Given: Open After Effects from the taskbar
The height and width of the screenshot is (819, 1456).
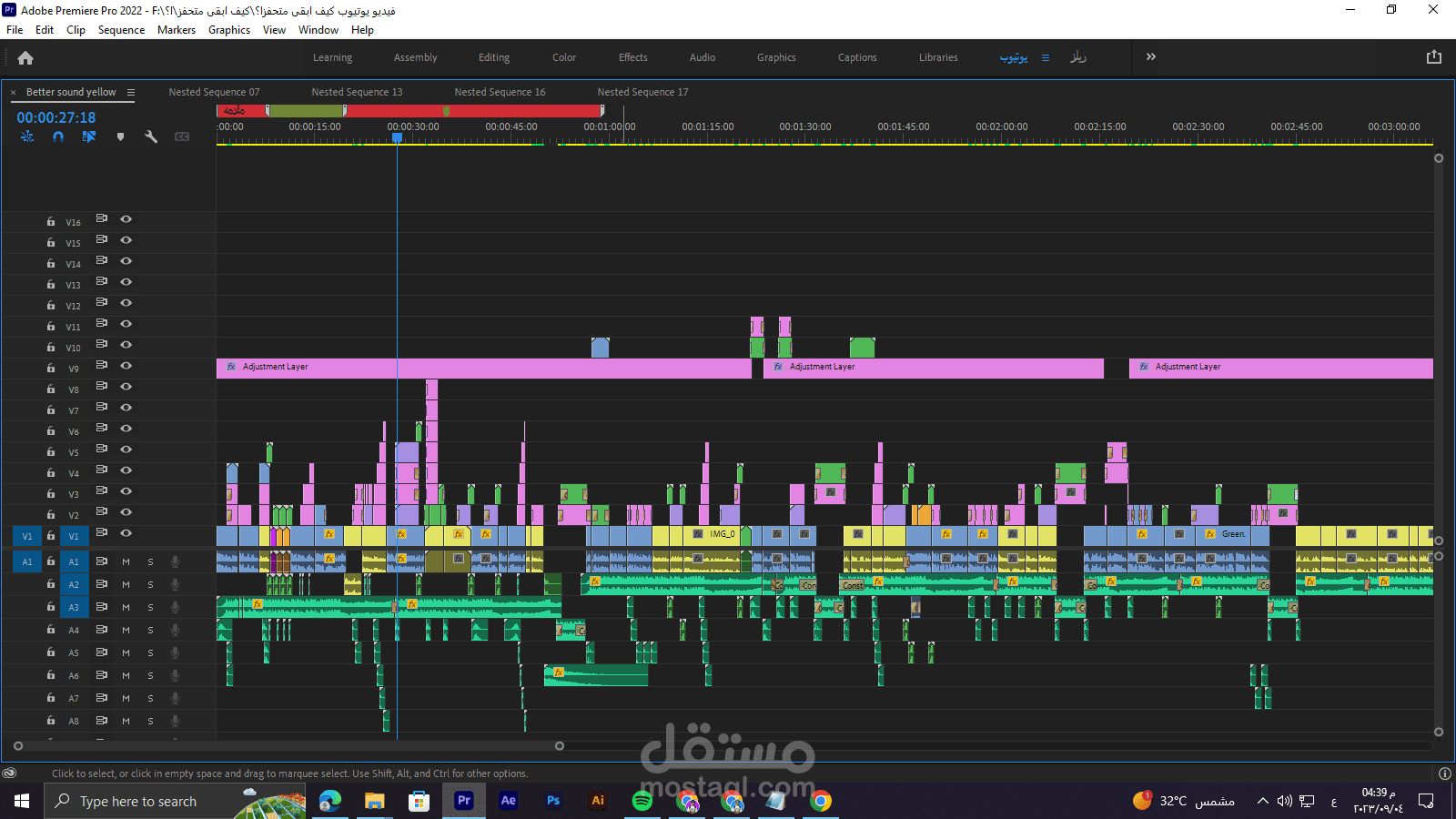Looking at the screenshot, I should tap(508, 801).
